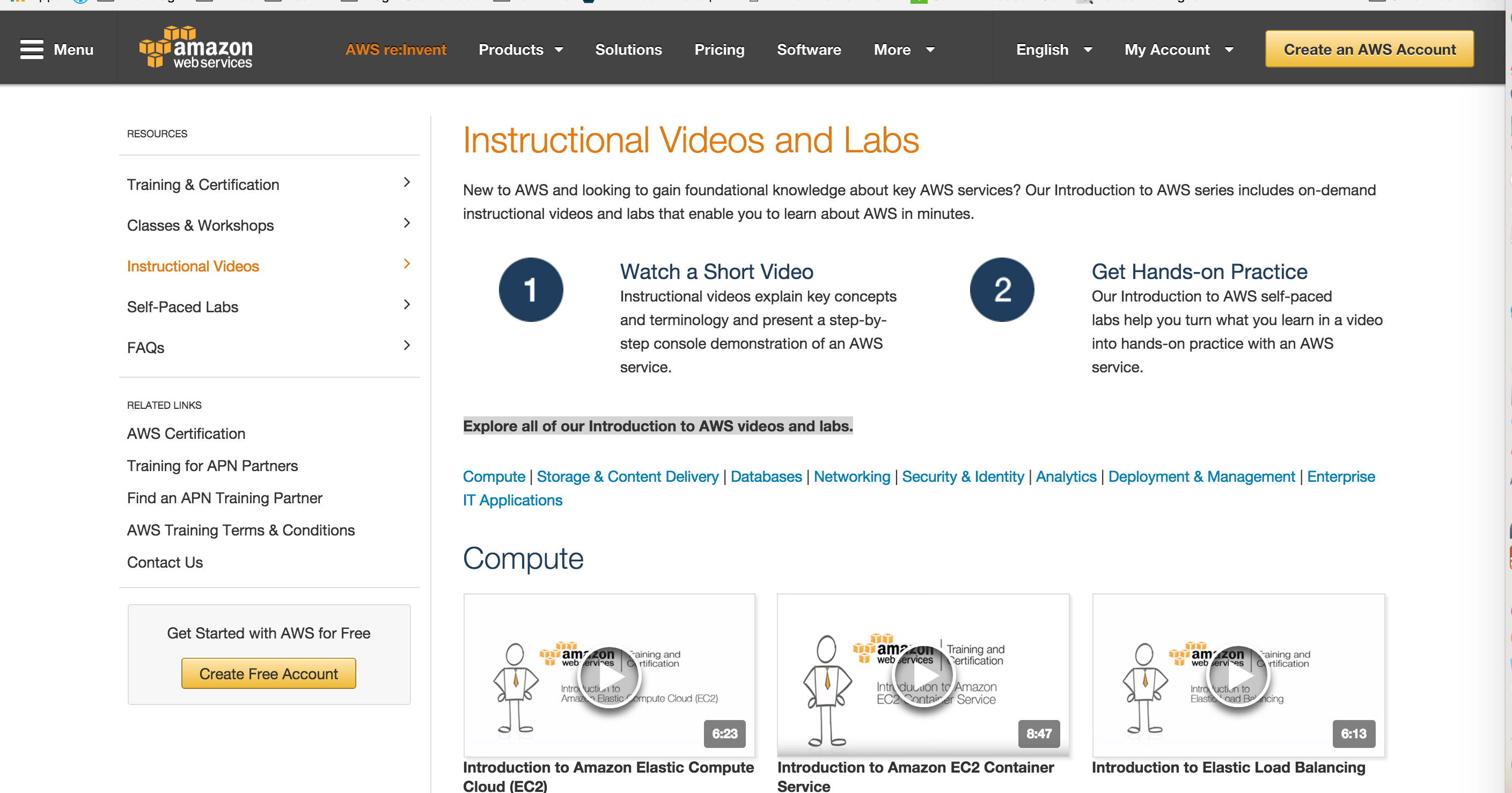
Task: Jump to Databases category link
Action: click(766, 476)
